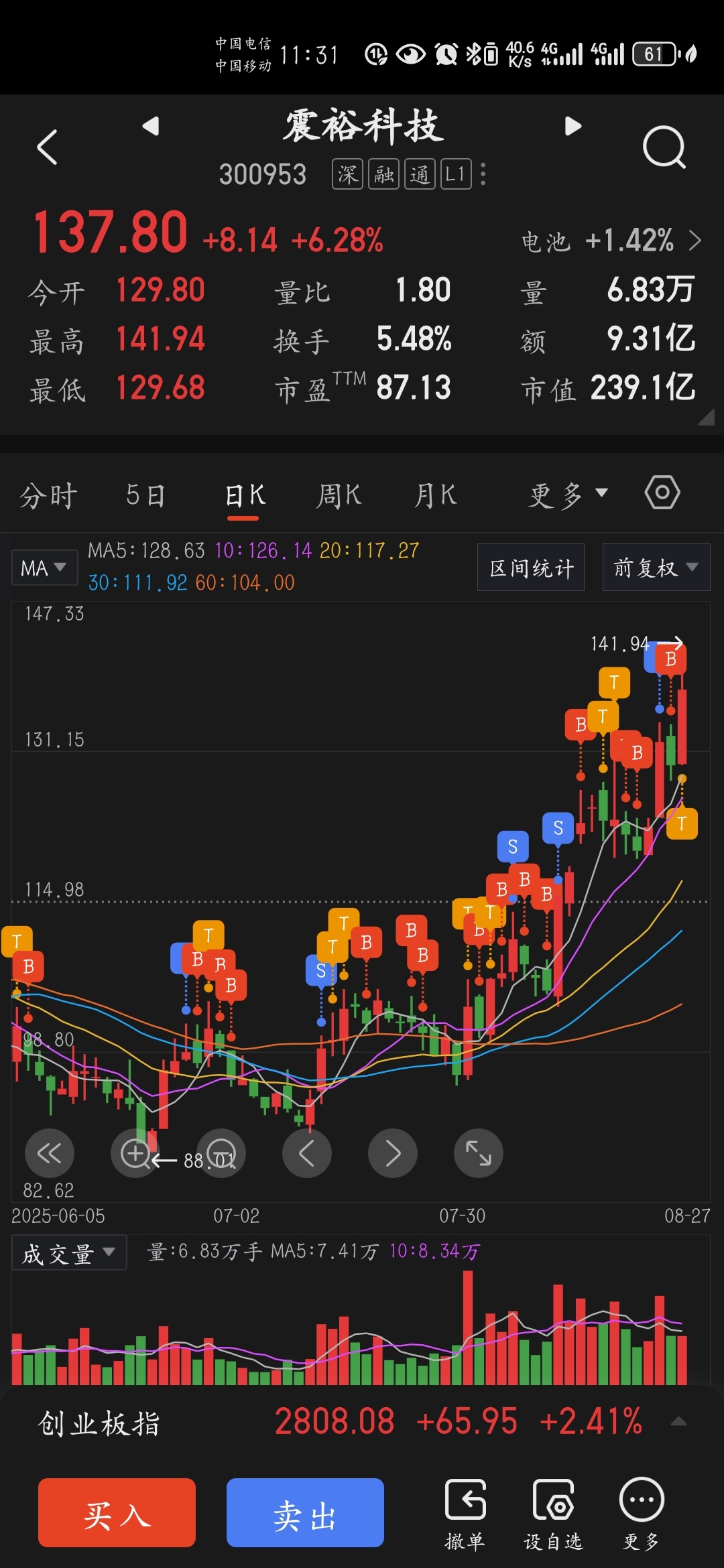Switch to 5日 tab

point(145,496)
